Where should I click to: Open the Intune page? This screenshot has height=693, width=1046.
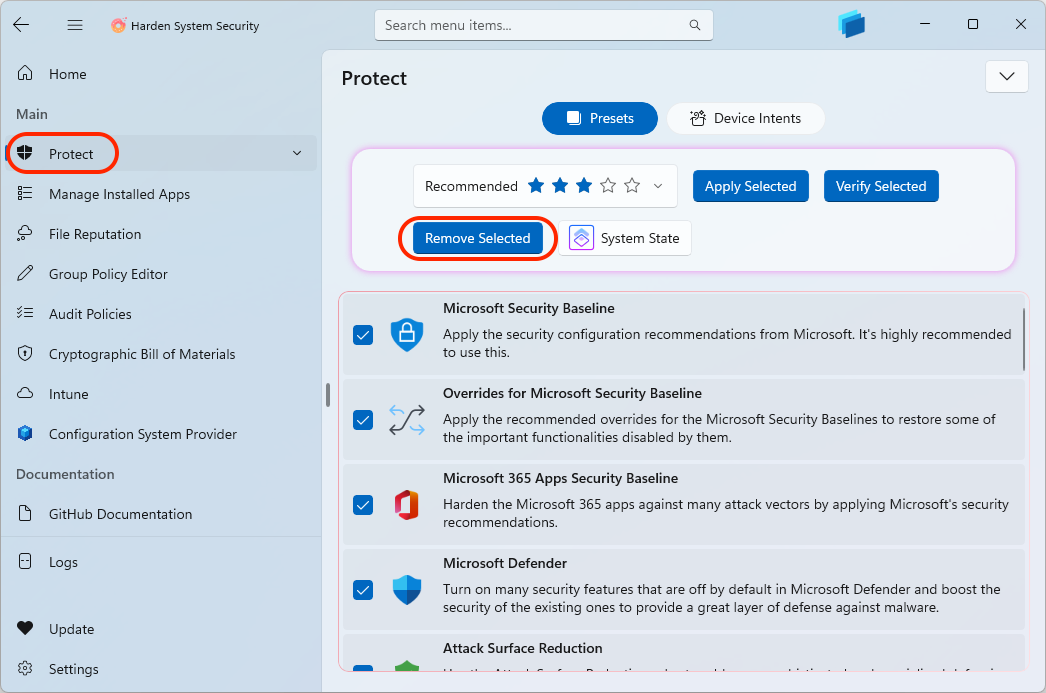(161, 394)
